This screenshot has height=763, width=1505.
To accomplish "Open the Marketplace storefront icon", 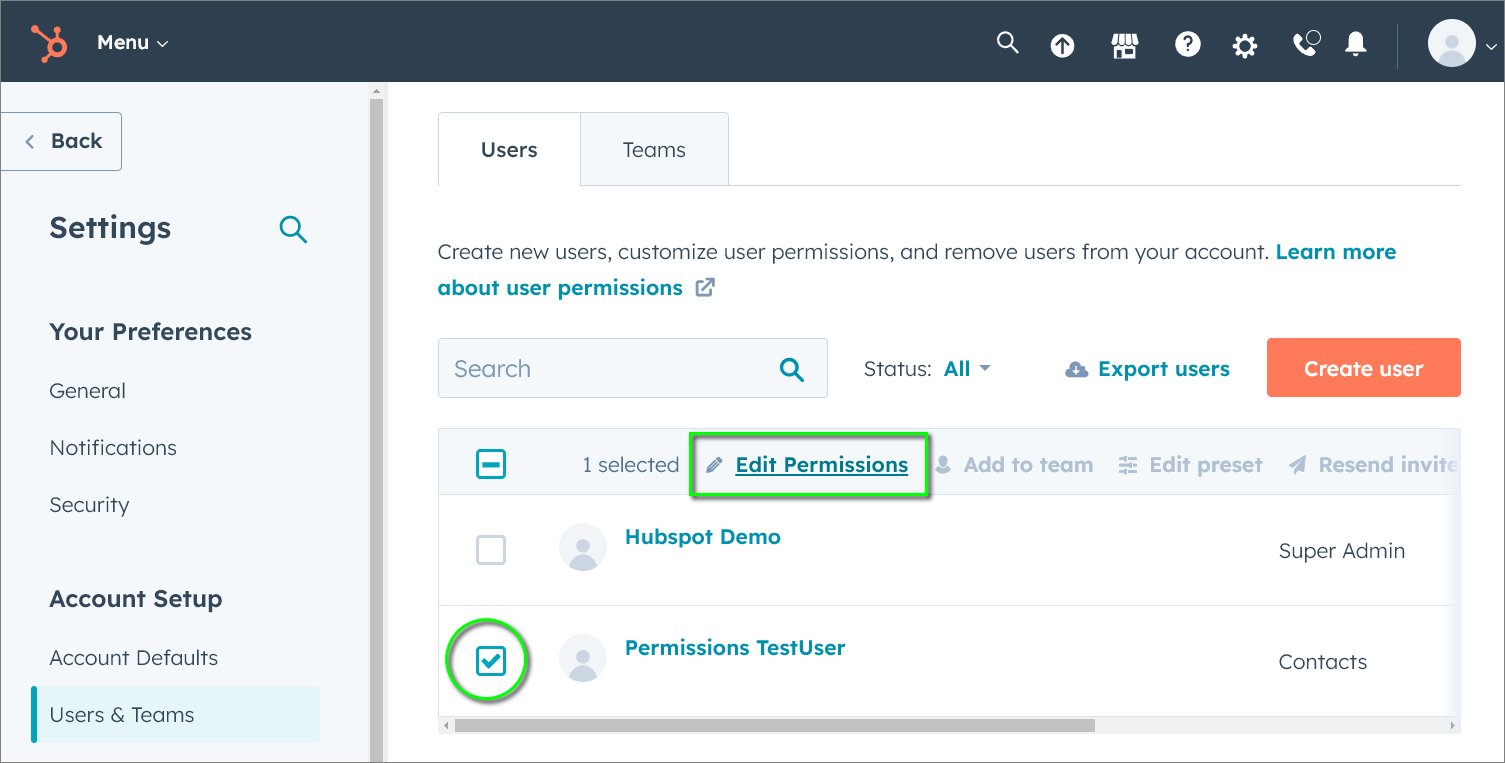I will click(x=1125, y=45).
